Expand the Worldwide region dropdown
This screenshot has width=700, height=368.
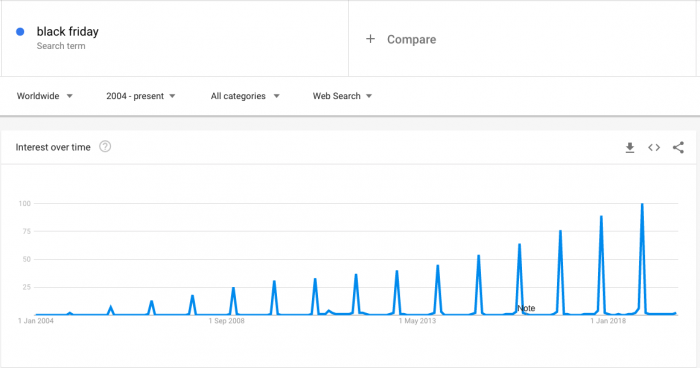(45, 96)
